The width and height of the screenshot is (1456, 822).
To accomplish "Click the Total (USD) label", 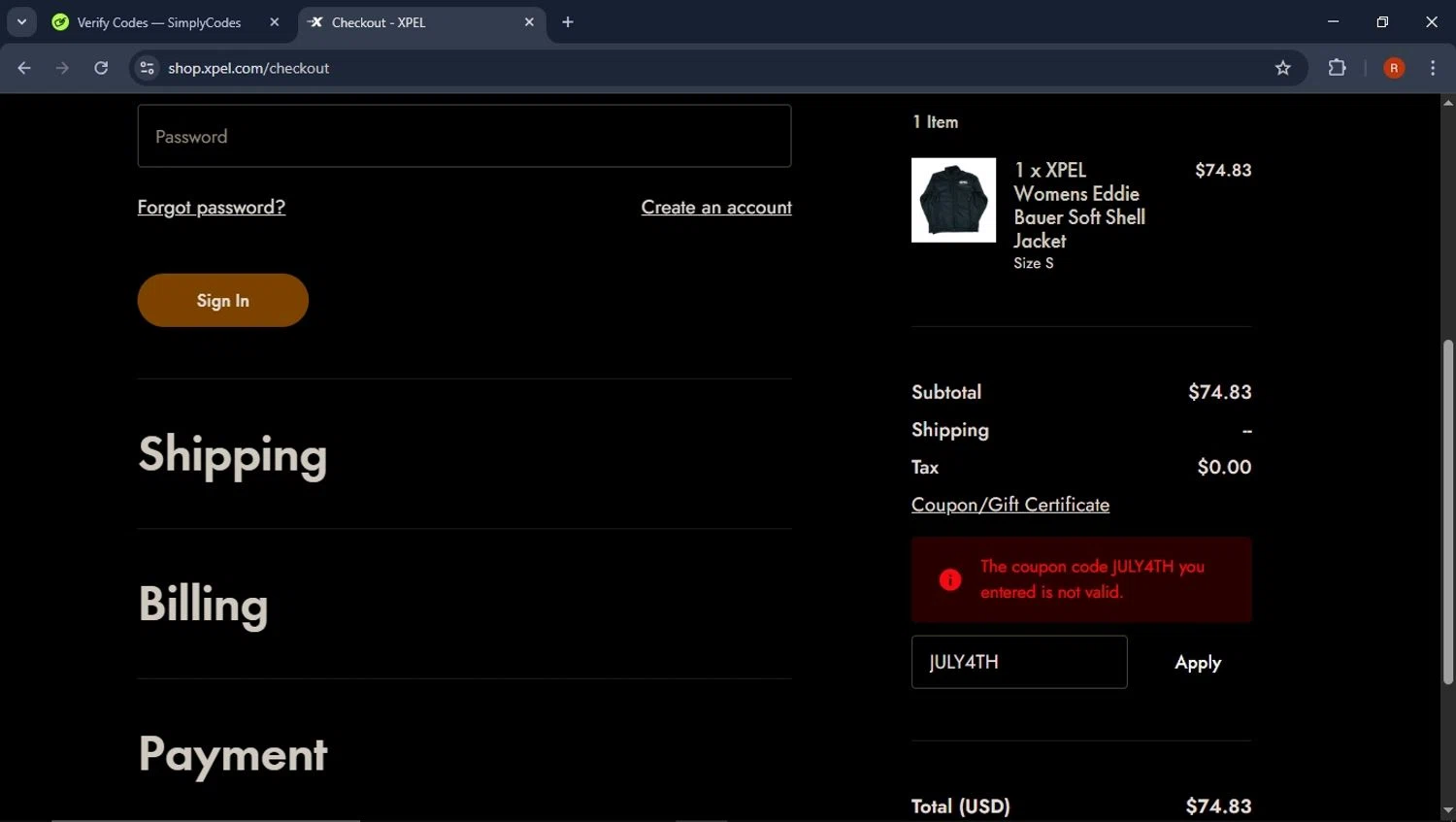I will click(x=961, y=806).
